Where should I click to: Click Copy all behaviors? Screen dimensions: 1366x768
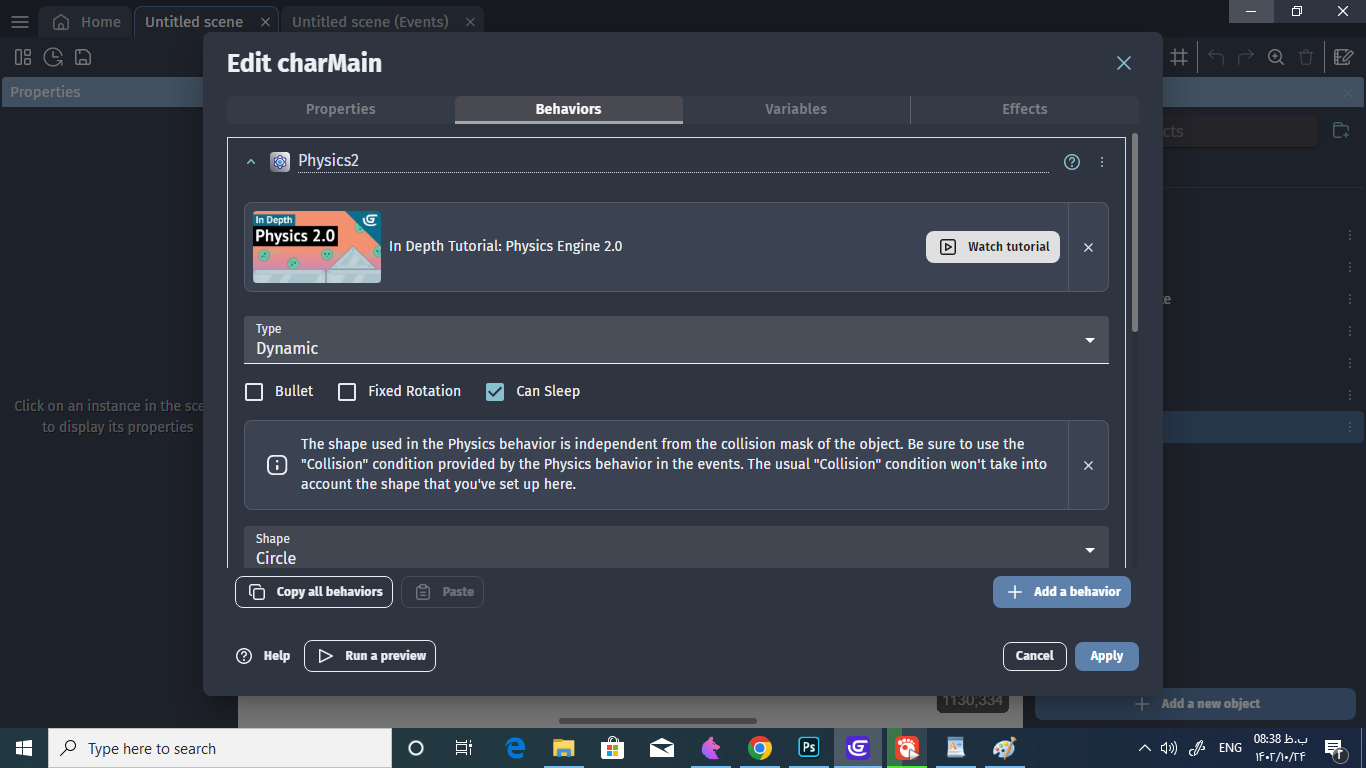314,592
